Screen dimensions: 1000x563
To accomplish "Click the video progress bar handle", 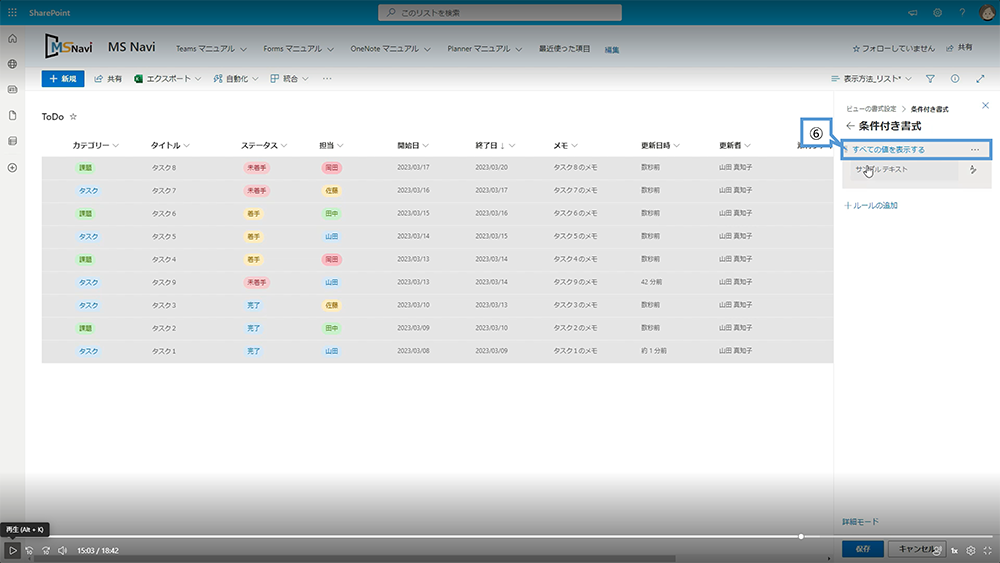I will 801,536.
